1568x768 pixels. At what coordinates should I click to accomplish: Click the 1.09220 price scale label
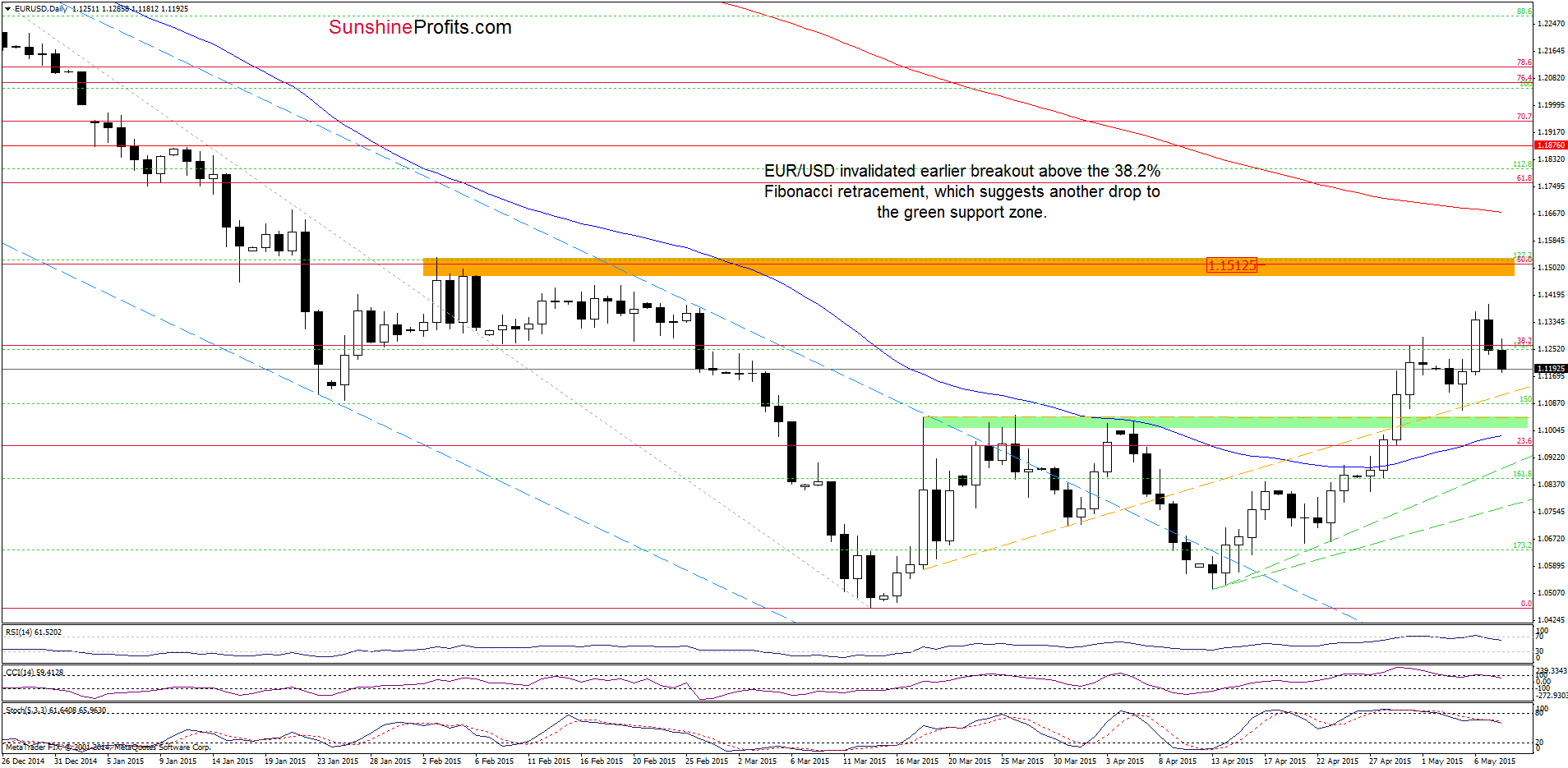click(x=1552, y=458)
